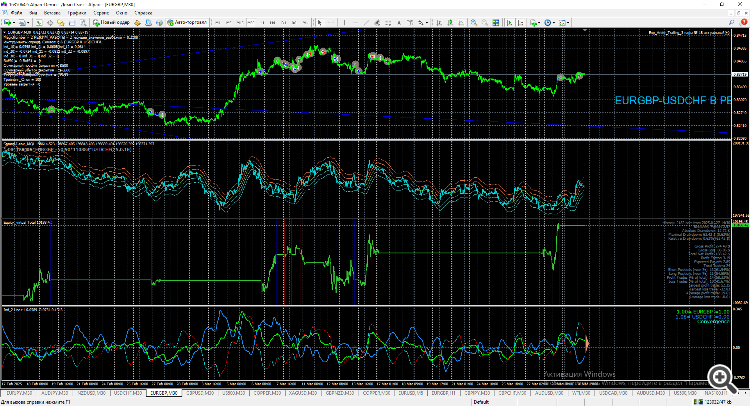Open the Справка menu
The width and height of the screenshot is (750, 406).
click(x=143, y=13)
